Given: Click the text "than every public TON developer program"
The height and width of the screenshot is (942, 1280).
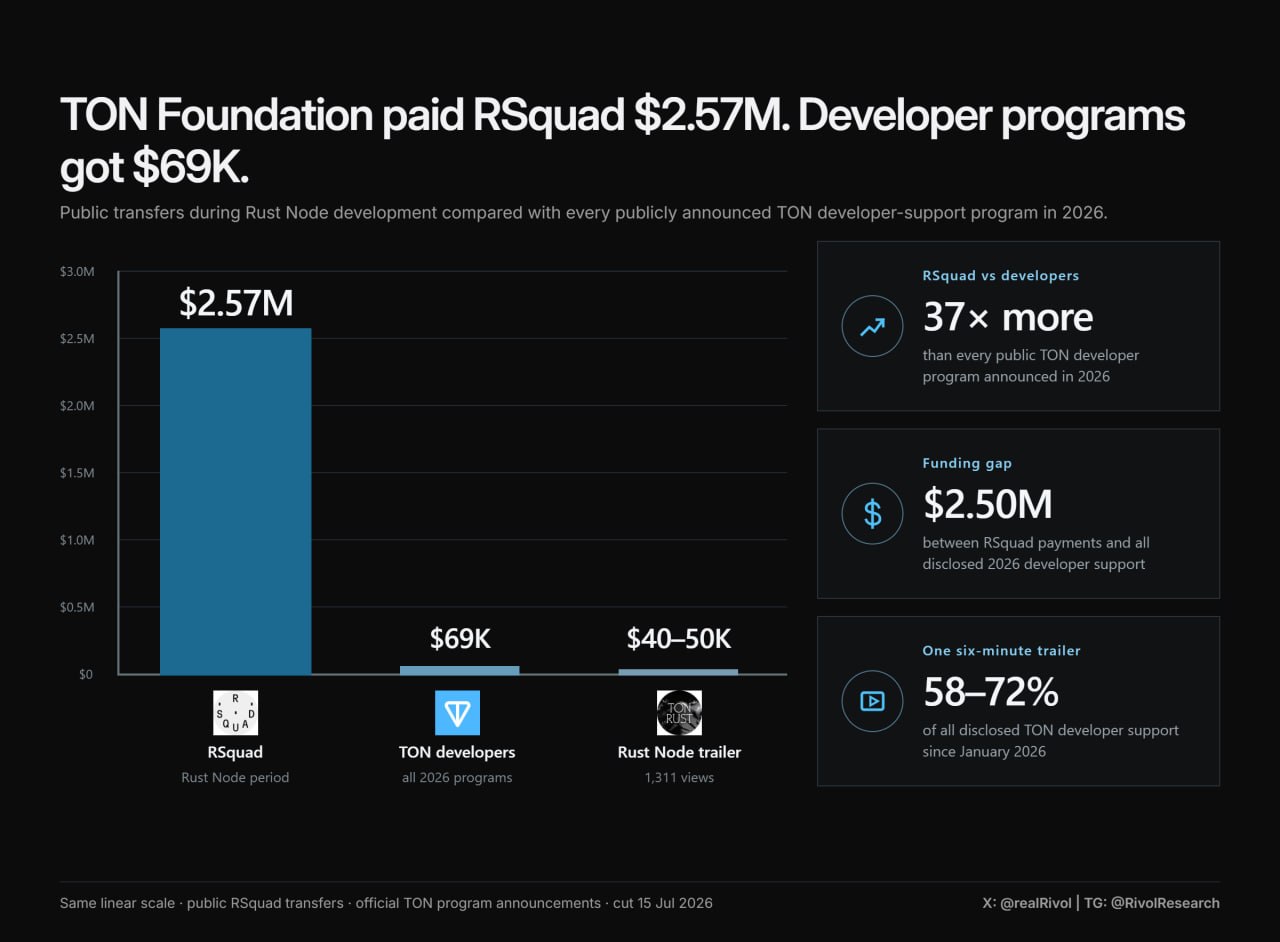Looking at the screenshot, I should pos(1031,366).
